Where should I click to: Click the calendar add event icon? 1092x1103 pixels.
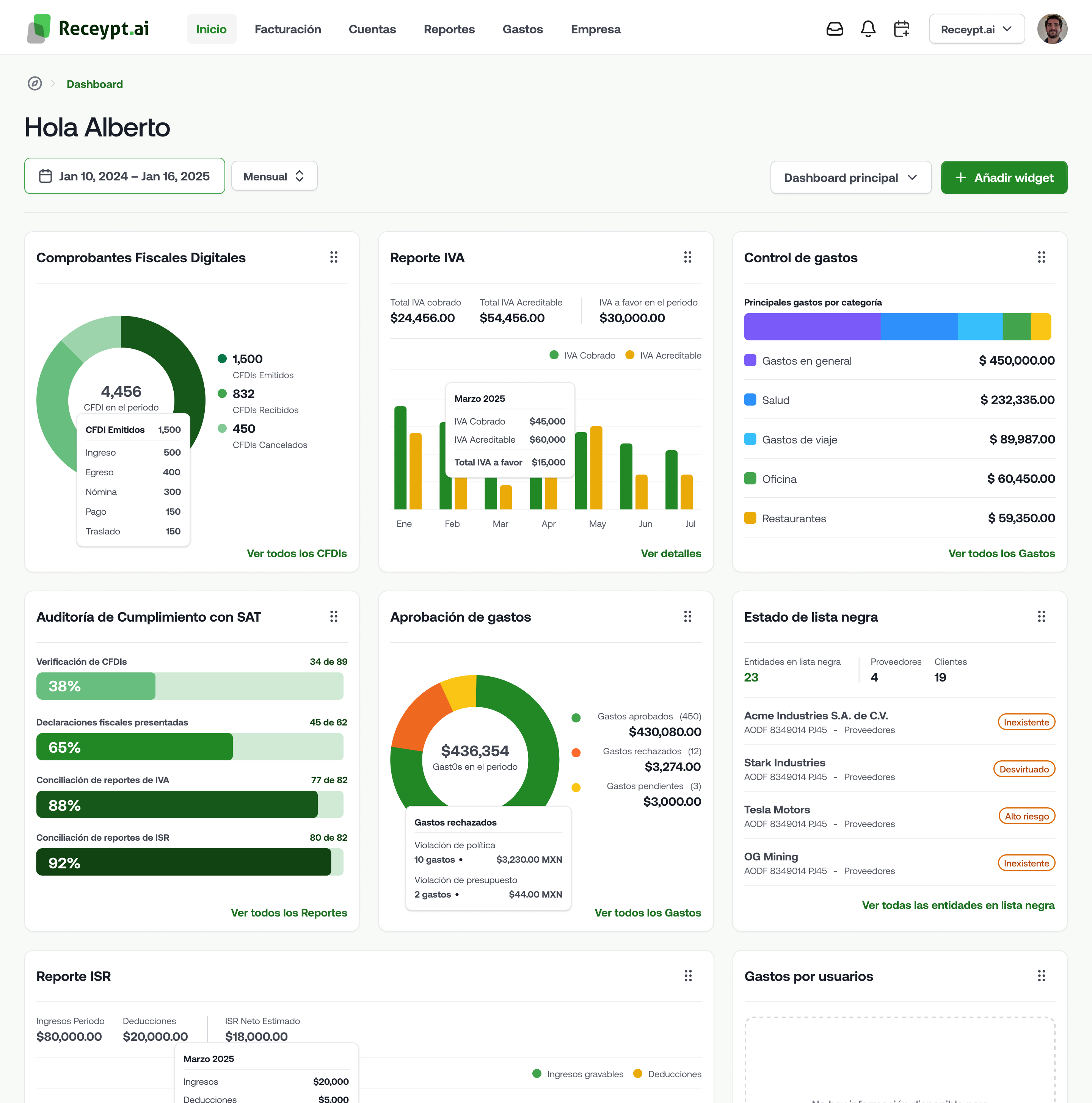(901, 29)
